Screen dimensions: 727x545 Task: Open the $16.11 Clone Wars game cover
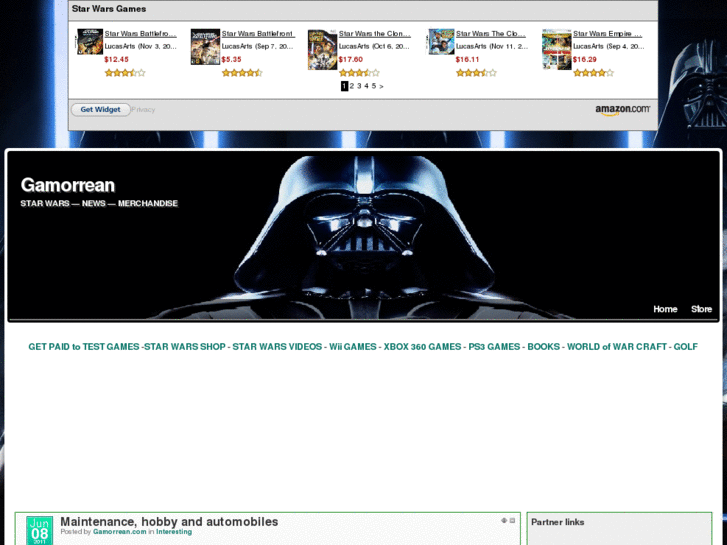[441, 42]
